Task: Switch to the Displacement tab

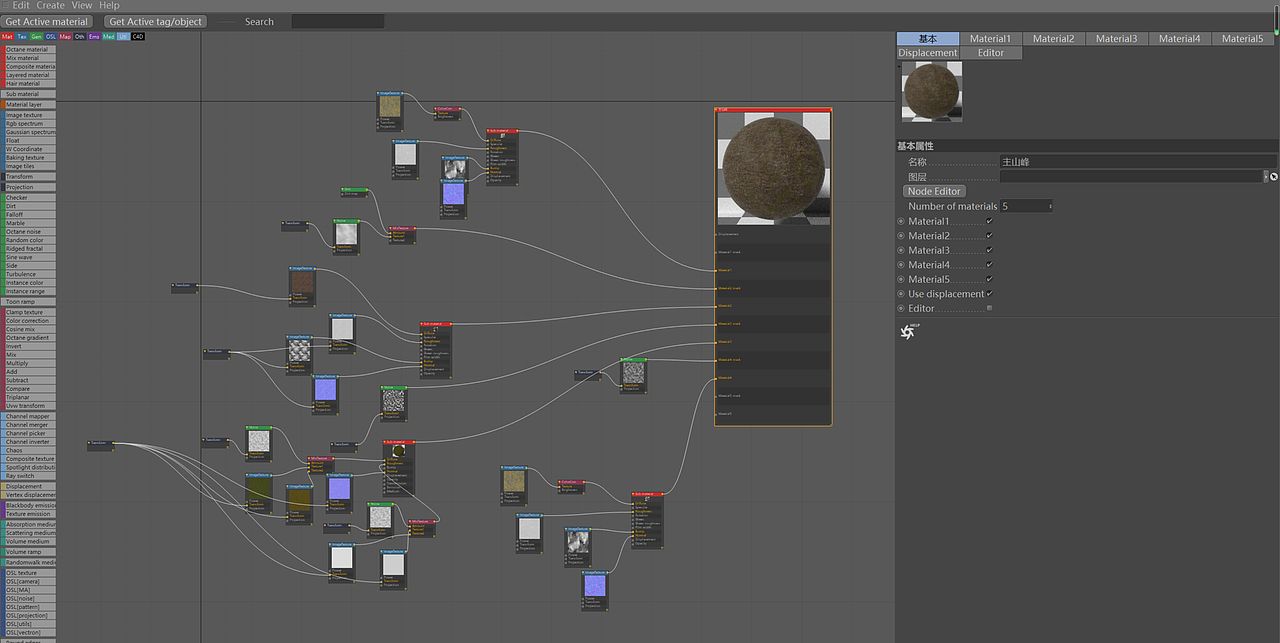Action: (x=928, y=53)
